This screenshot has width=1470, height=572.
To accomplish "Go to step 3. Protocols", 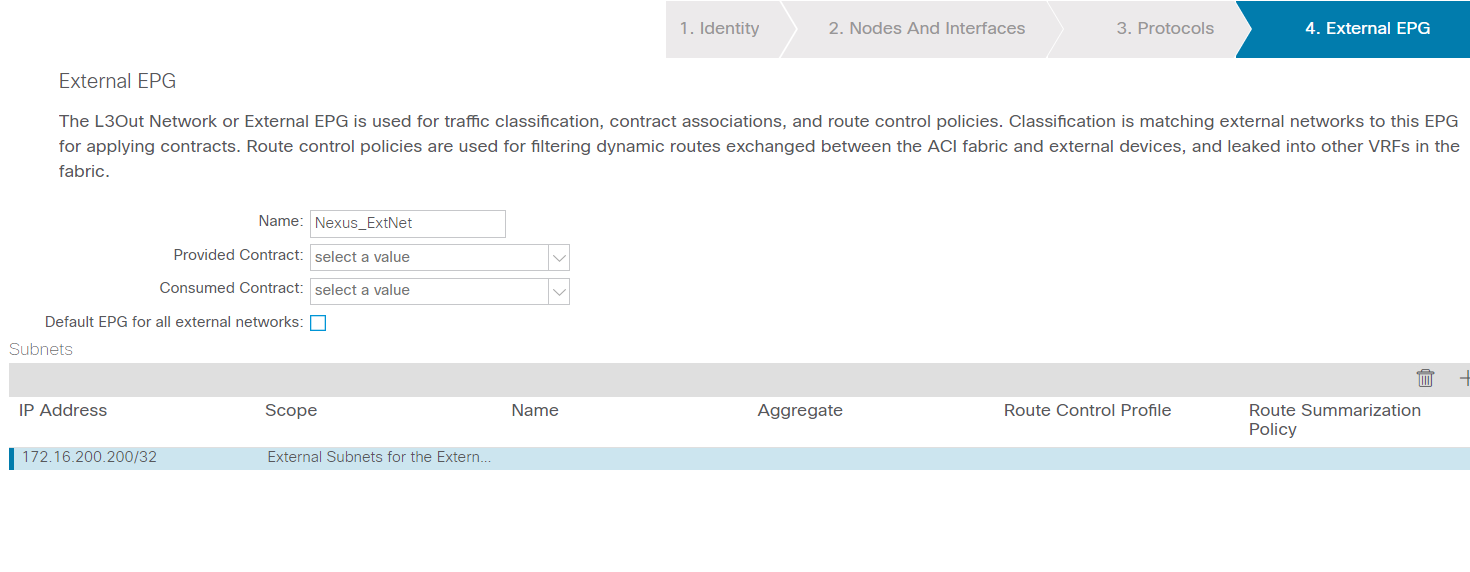I will 1165,29.
